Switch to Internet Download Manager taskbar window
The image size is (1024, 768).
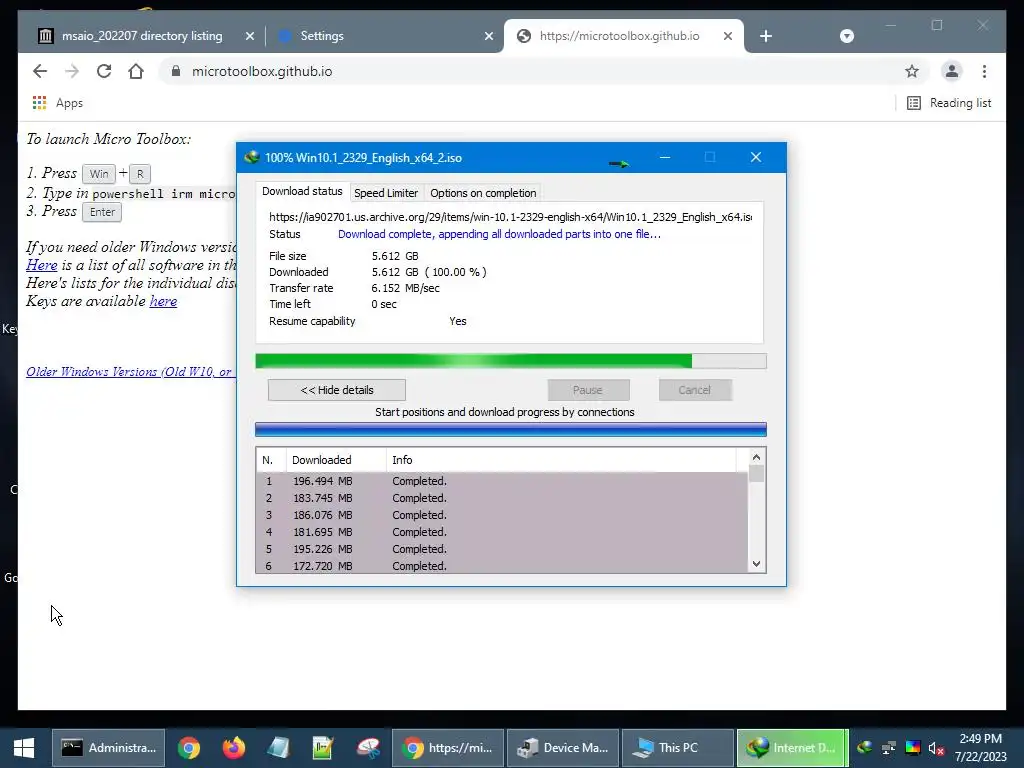click(x=793, y=748)
